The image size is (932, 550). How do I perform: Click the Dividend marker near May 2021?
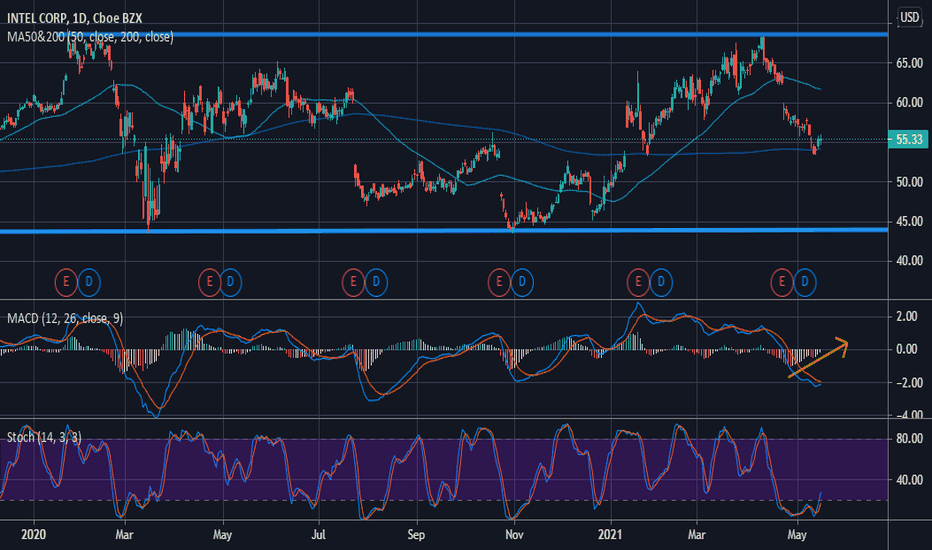click(x=805, y=282)
